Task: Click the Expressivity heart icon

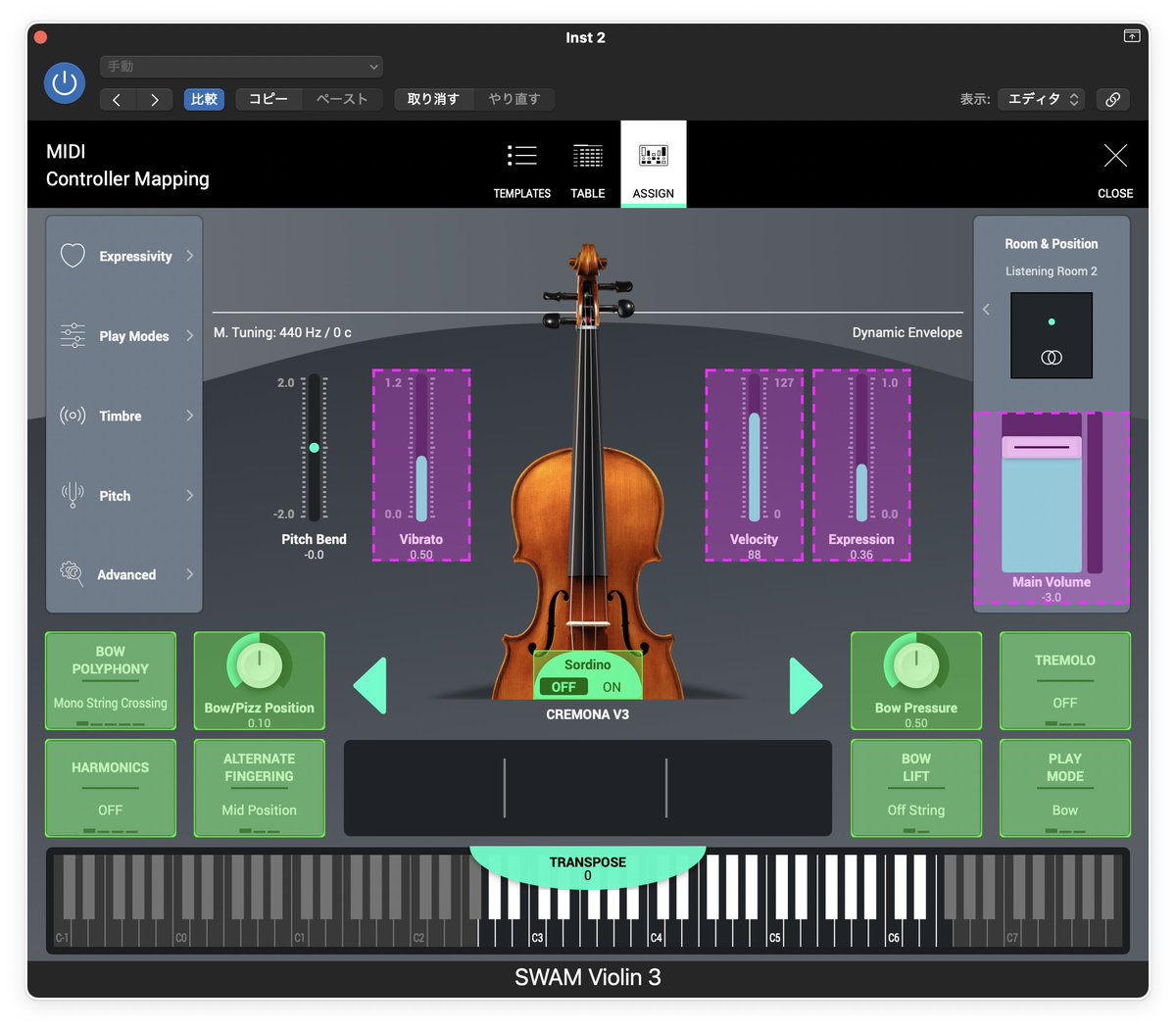Action: click(x=73, y=256)
